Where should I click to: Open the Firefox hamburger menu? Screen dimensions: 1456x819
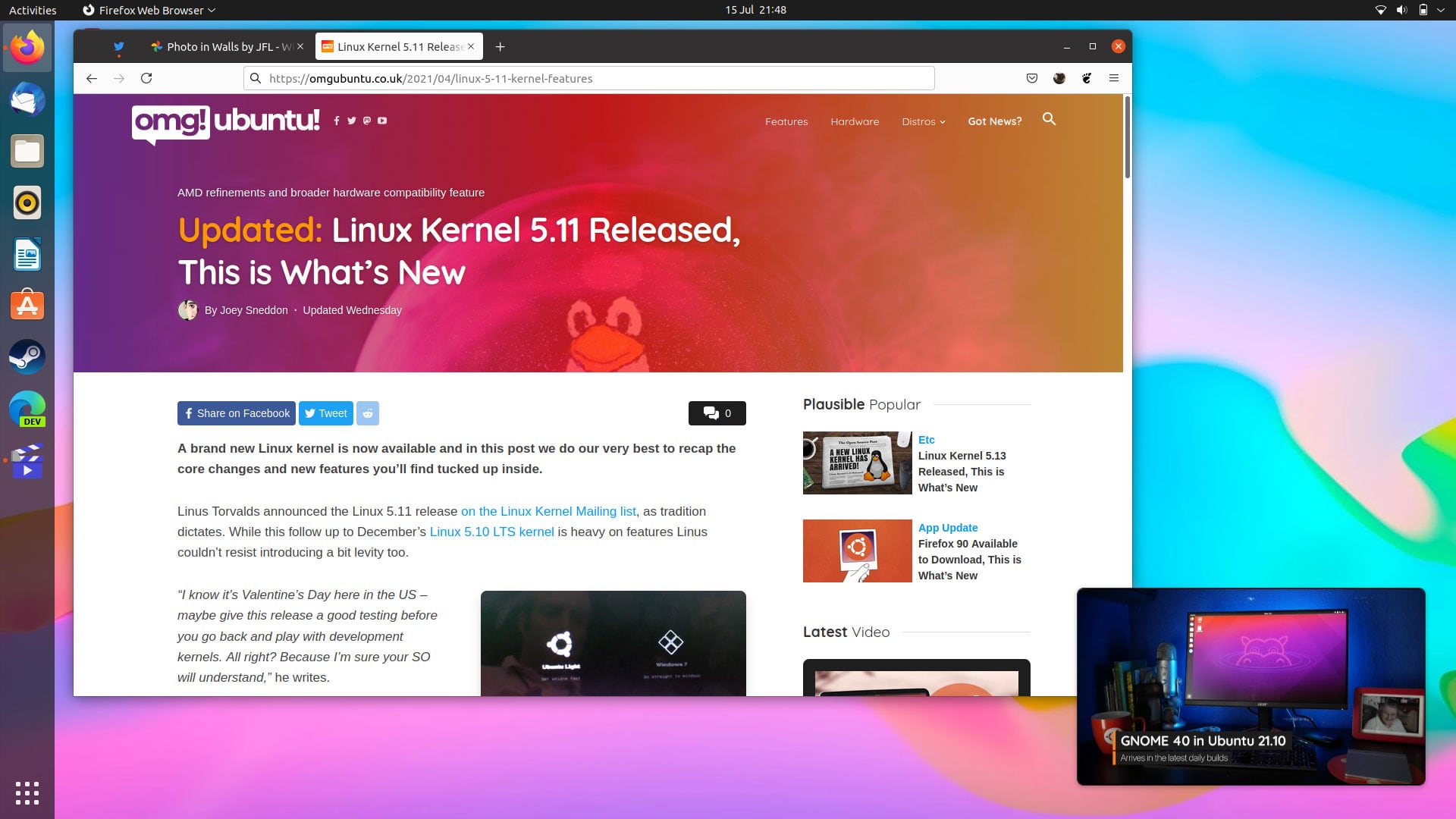(1114, 78)
